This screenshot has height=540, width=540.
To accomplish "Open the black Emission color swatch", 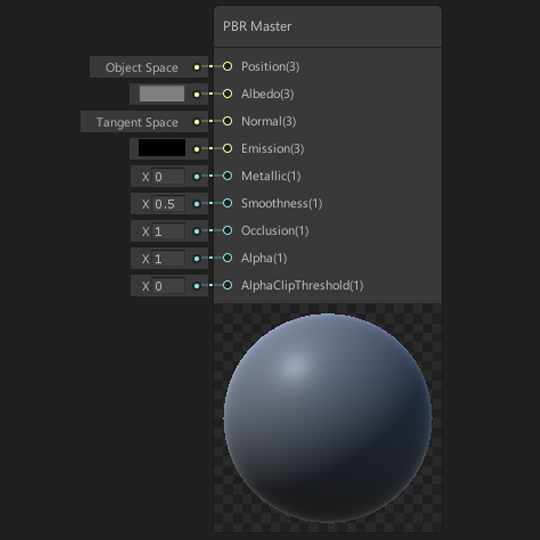I will [162, 148].
